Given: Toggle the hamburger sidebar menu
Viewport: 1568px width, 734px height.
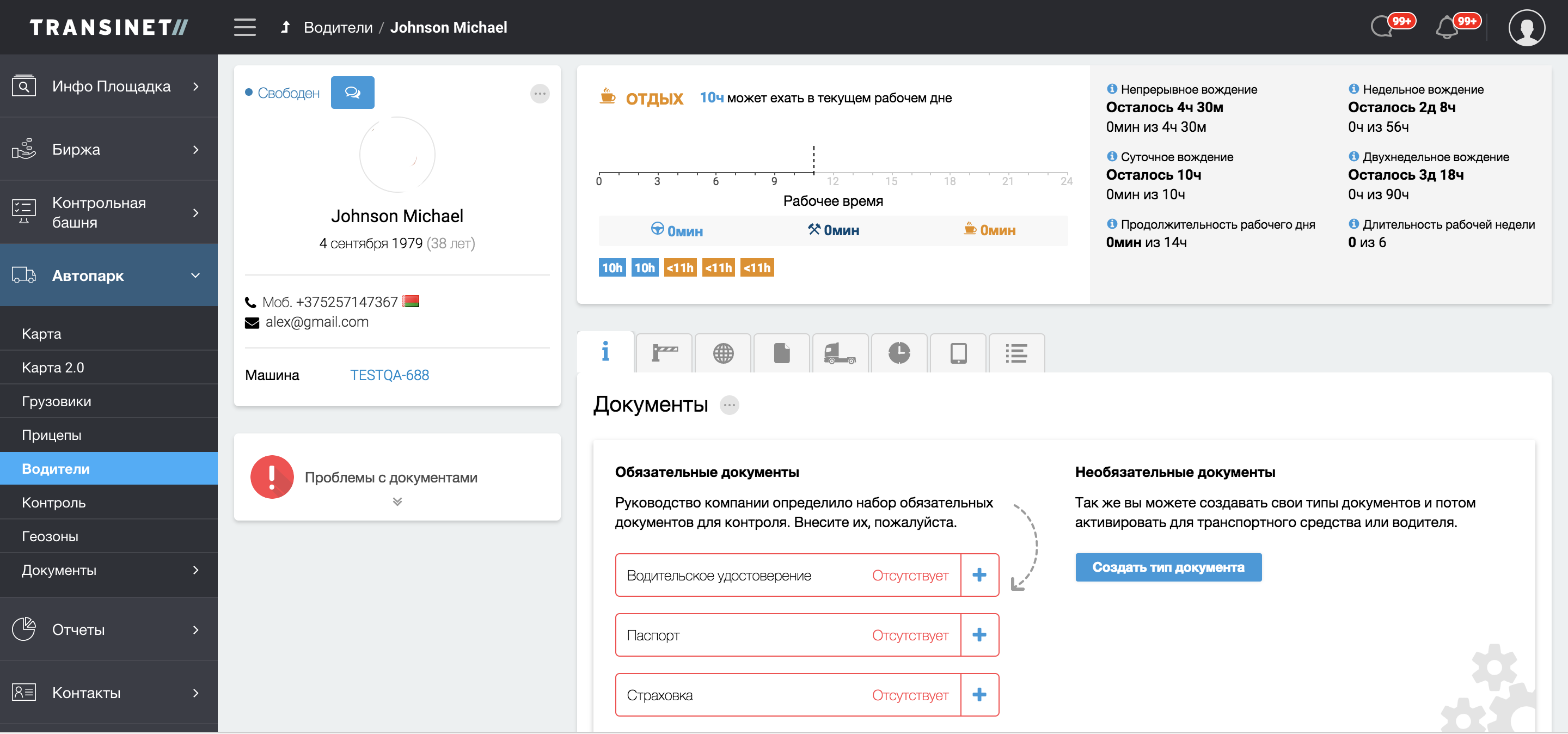Looking at the screenshot, I should tap(244, 27).
